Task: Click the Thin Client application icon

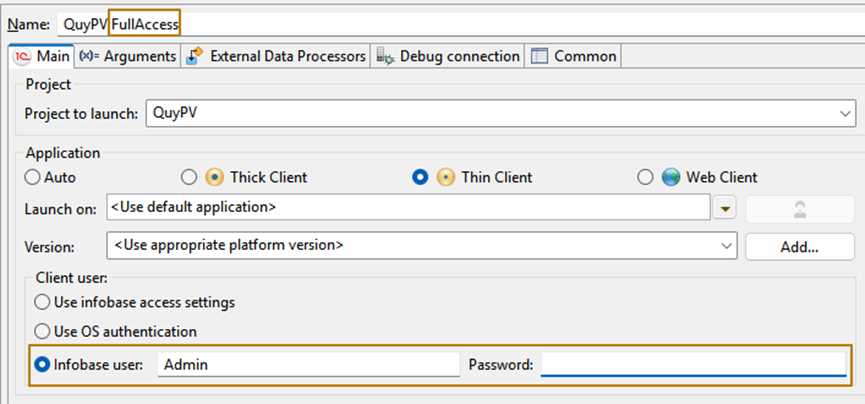Action: coord(445,177)
